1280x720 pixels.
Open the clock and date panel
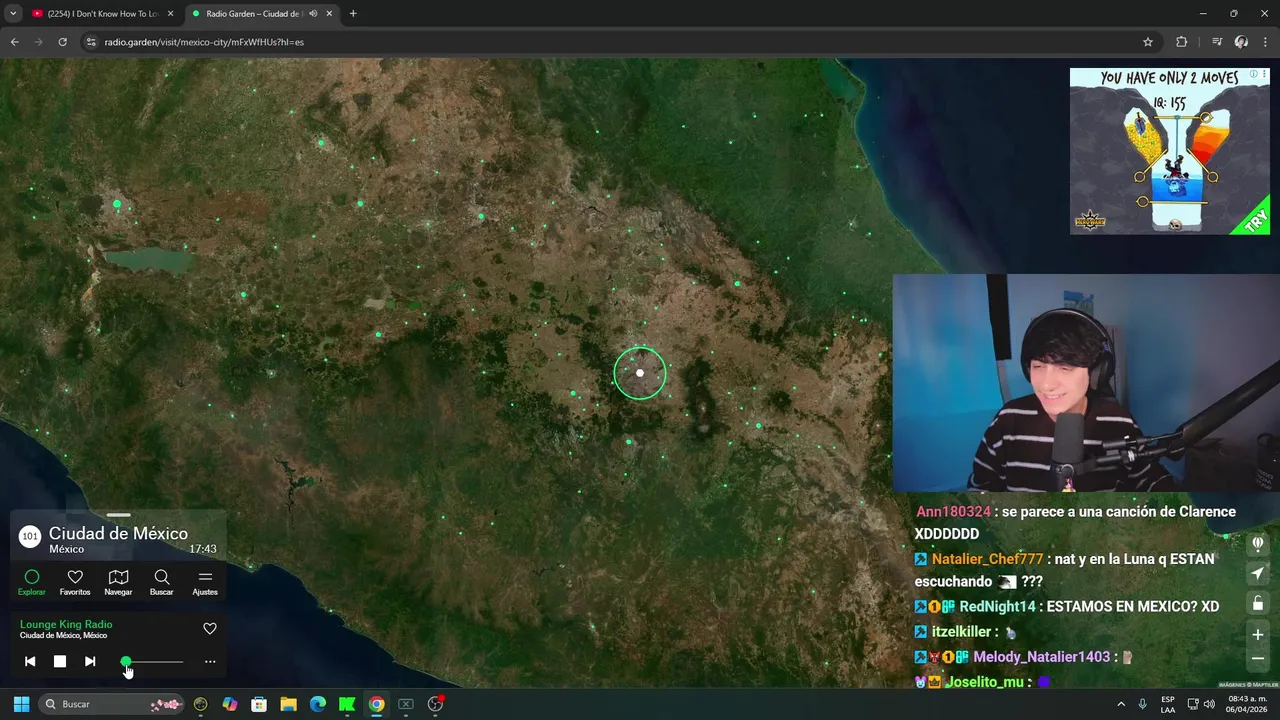tap(1247, 704)
